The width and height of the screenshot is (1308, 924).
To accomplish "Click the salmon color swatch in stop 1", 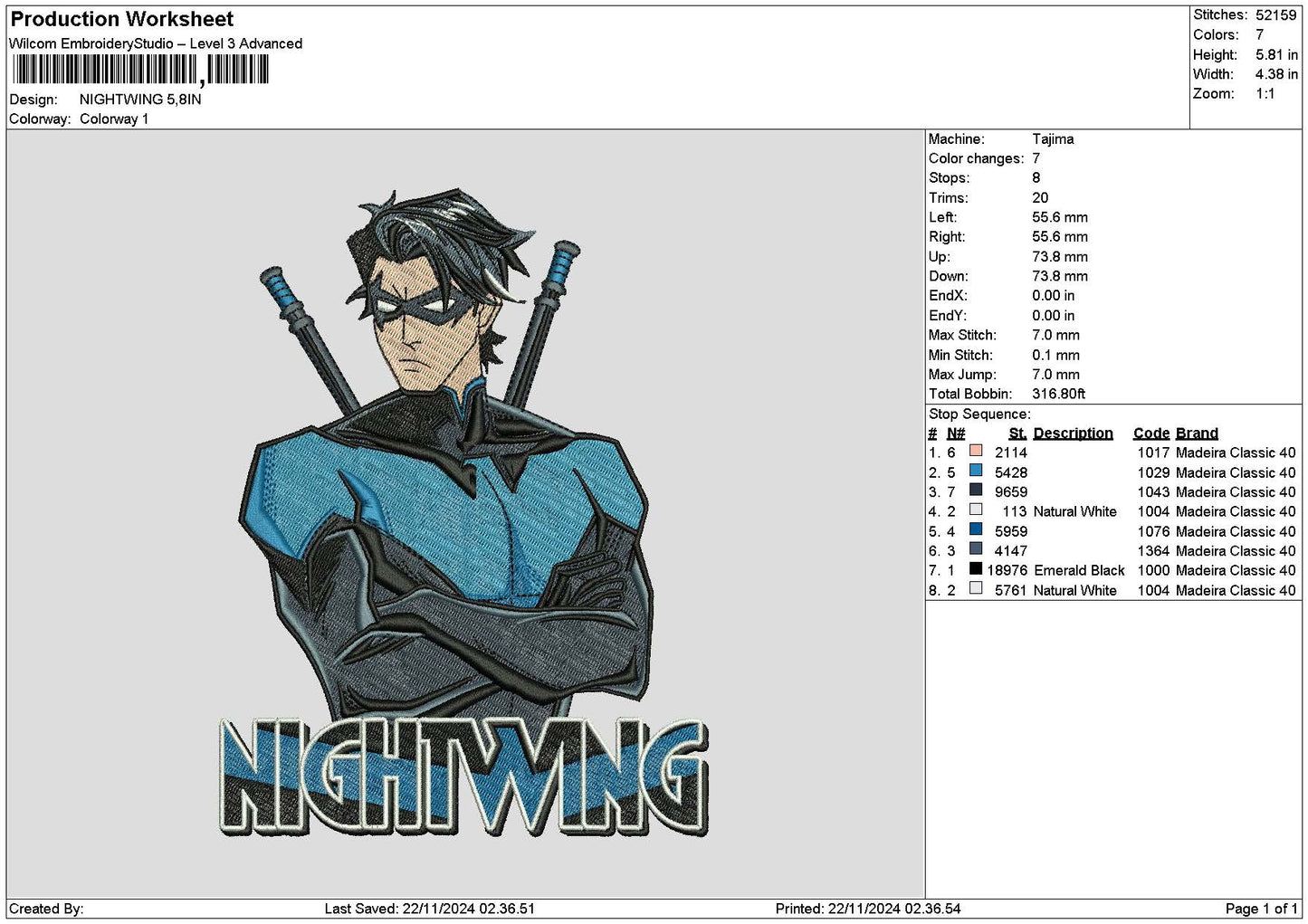I will pos(975,451).
